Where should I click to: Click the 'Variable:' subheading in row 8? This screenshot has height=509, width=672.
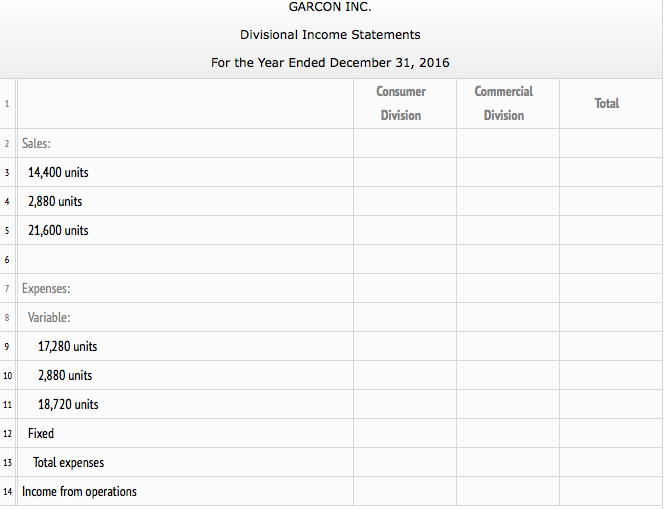(x=49, y=317)
